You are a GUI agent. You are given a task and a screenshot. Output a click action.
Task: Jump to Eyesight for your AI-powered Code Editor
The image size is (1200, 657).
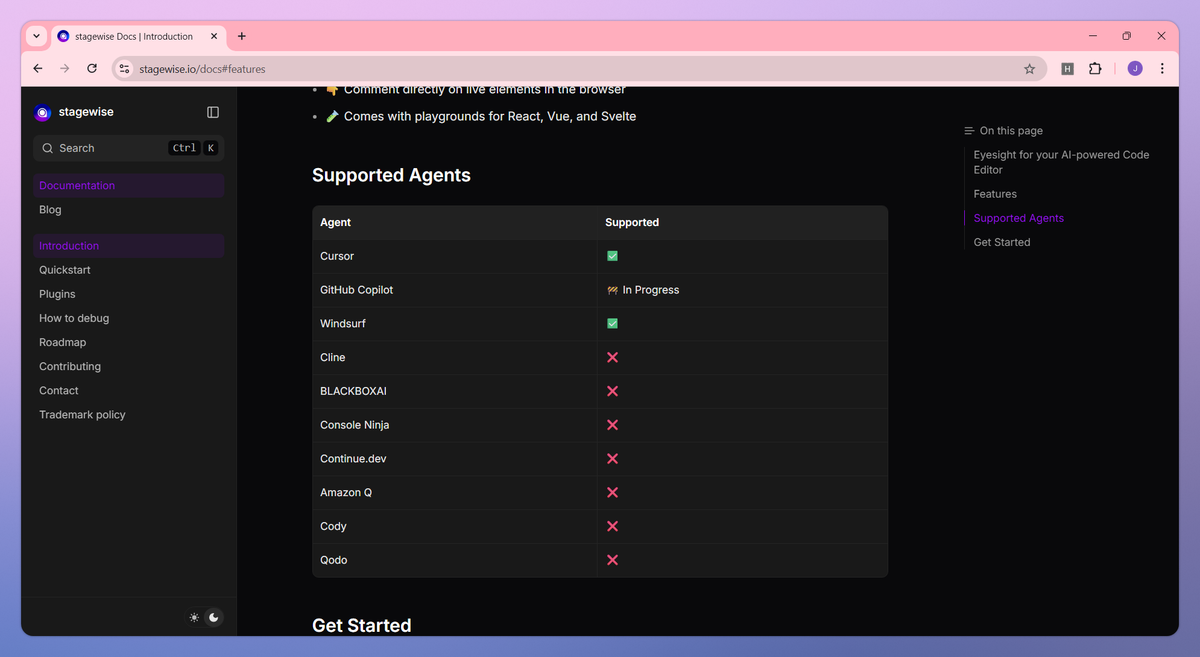[1061, 162]
